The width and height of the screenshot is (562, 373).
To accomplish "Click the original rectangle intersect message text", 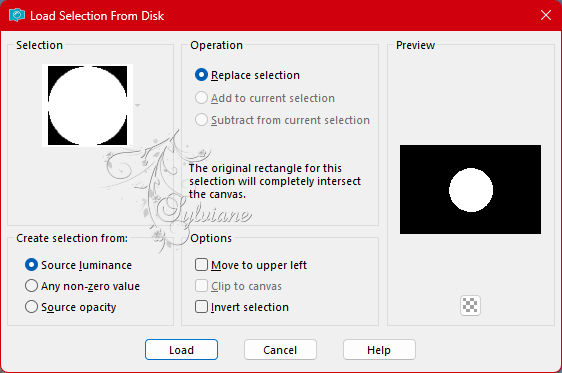I will pyautogui.click(x=275, y=181).
